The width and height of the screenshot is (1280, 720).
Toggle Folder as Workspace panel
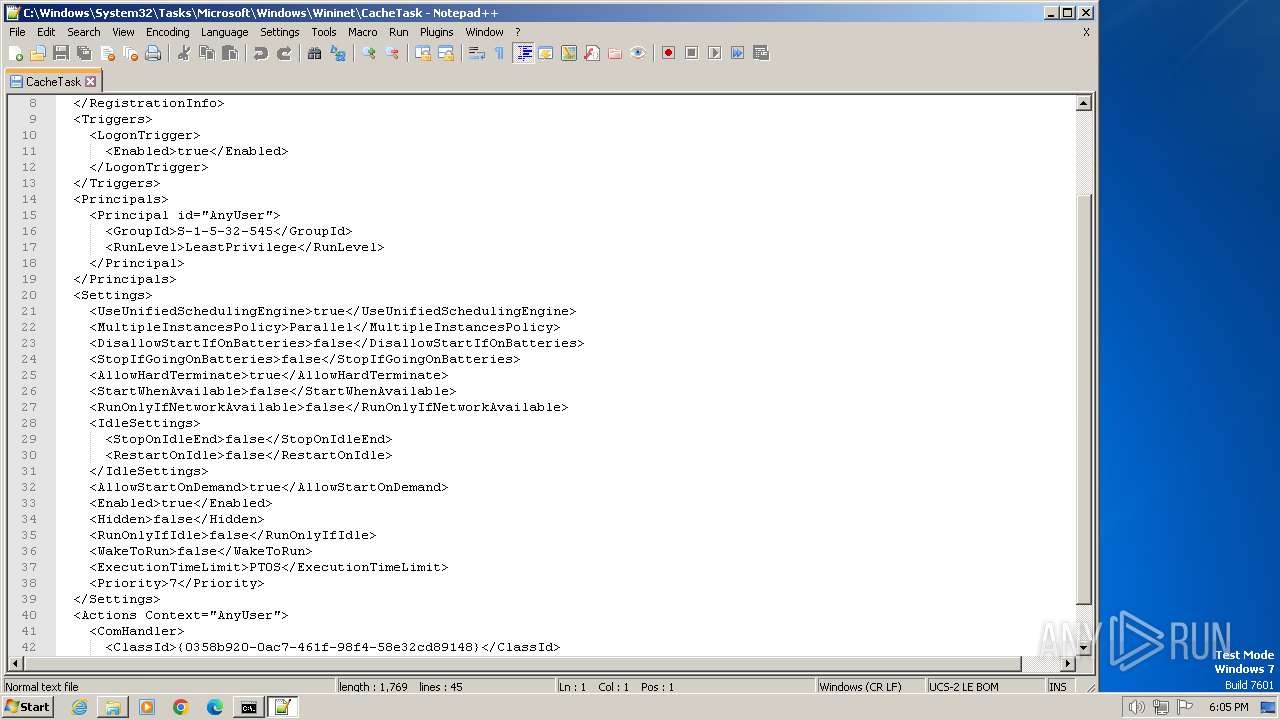click(x=614, y=53)
